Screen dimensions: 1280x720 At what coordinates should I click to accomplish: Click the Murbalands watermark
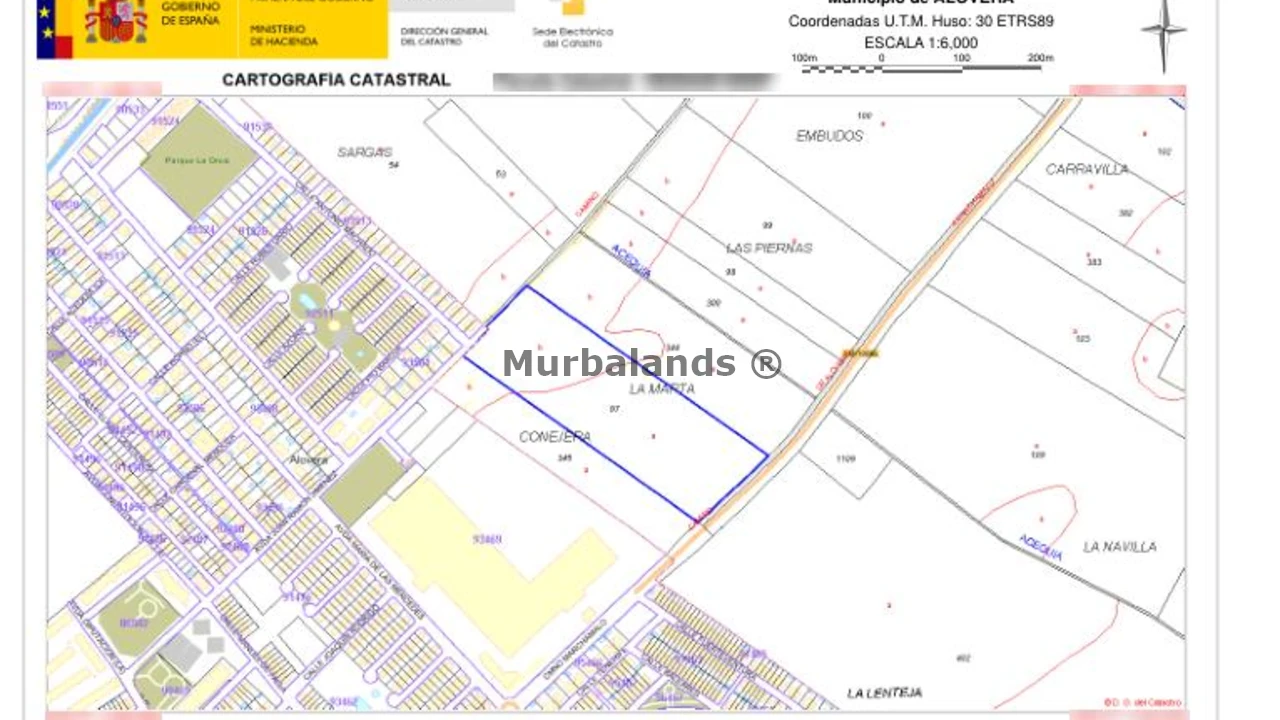641,363
